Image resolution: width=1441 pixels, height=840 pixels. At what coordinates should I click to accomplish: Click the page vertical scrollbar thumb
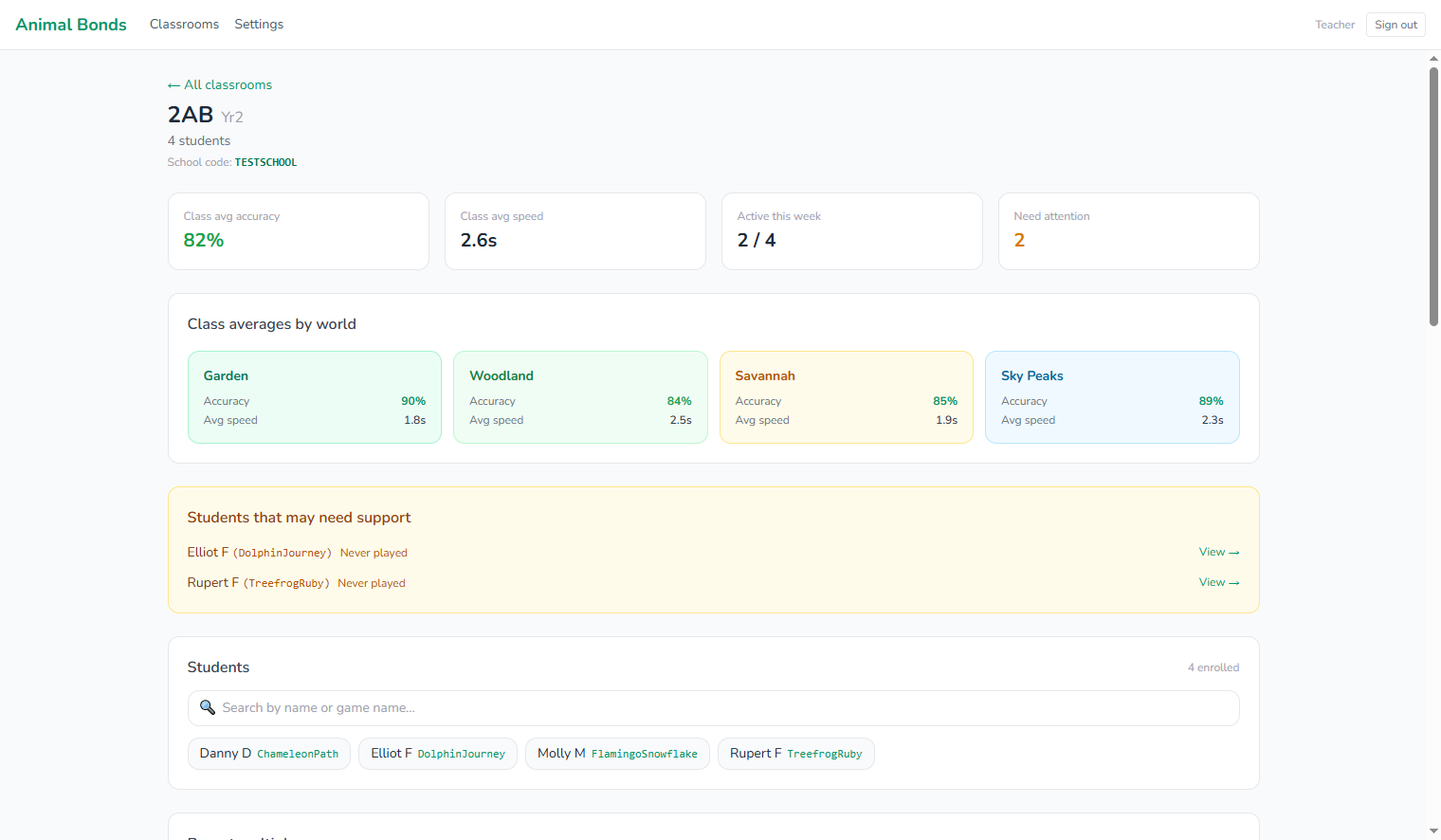1434,196
